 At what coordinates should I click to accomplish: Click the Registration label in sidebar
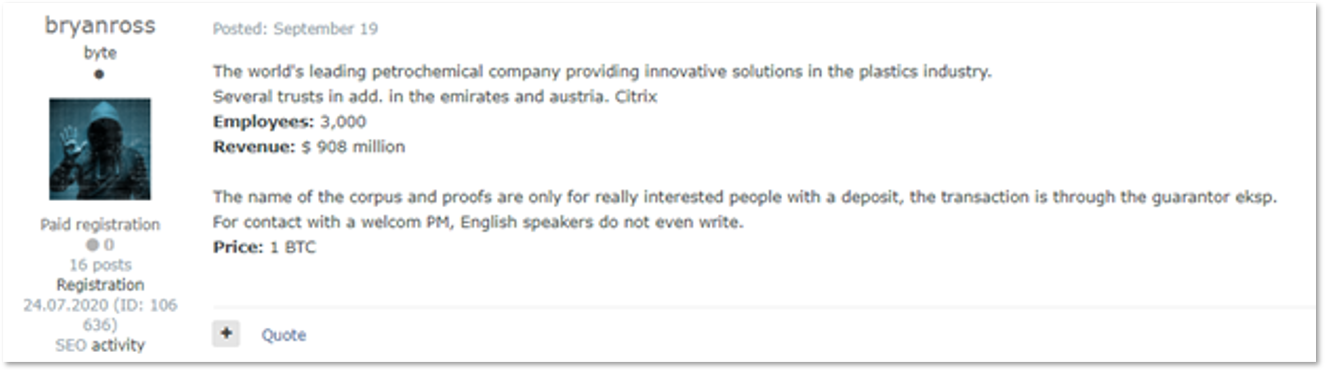[x=100, y=285]
